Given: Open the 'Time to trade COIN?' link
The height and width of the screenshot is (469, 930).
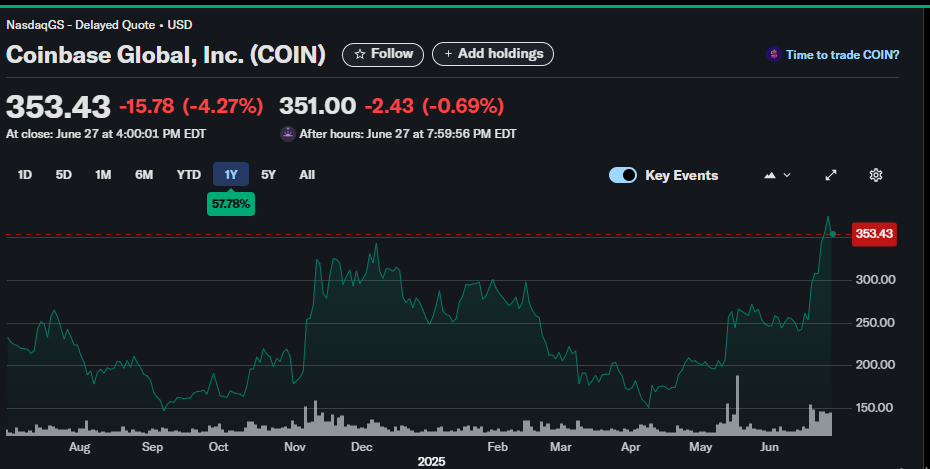Looking at the screenshot, I should [x=842, y=55].
